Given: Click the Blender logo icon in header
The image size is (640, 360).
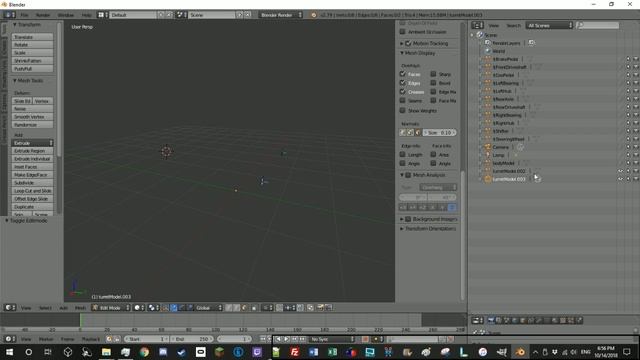Looking at the screenshot, I should (x=313, y=15).
